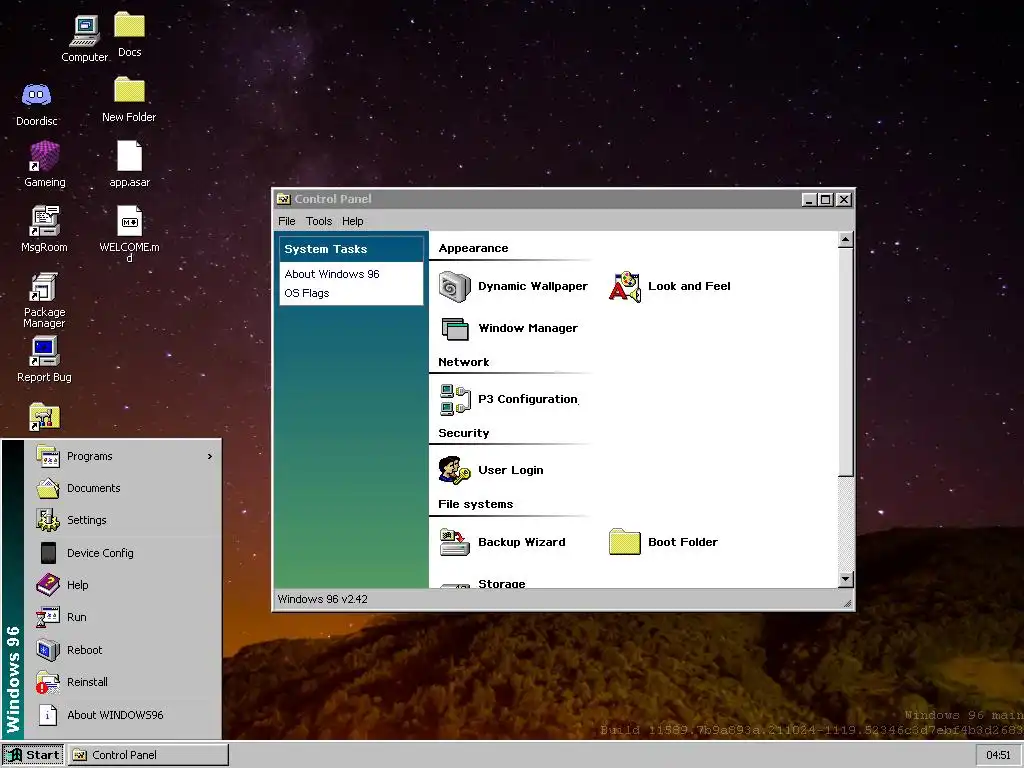Click the vertical scrollbar thumb in Control Panel
This screenshot has height=768, width=1024.
point(846,362)
